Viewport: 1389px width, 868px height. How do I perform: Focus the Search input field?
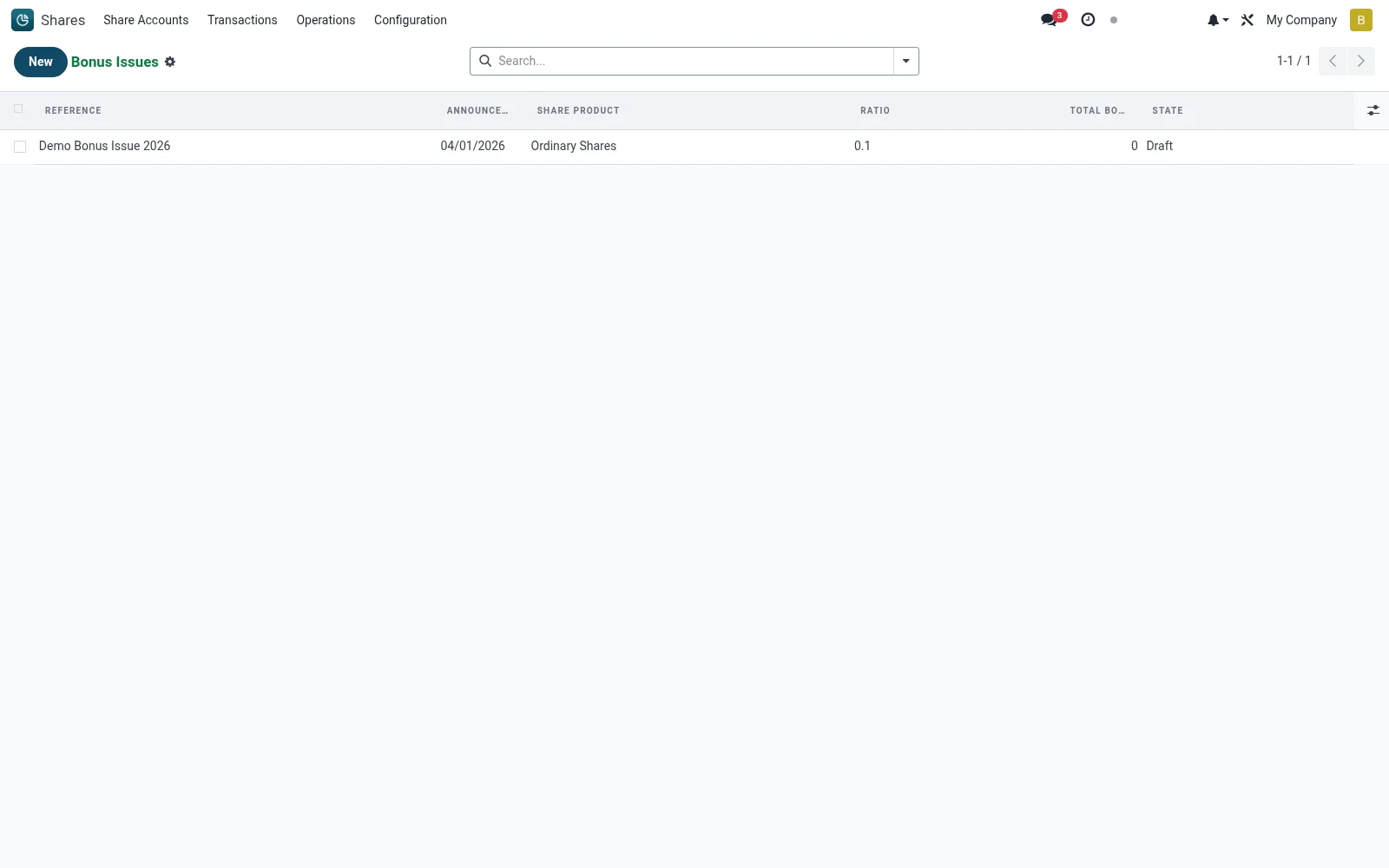click(x=693, y=61)
